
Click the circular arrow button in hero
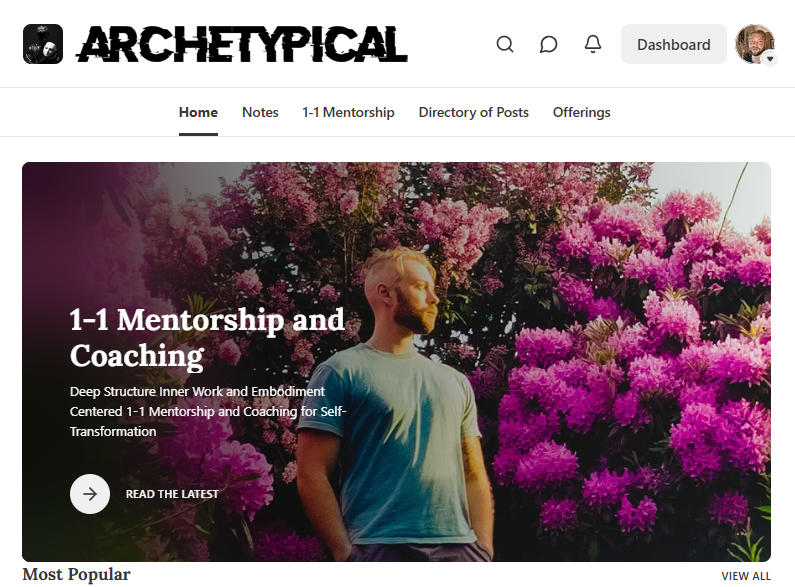pos(90,494)
